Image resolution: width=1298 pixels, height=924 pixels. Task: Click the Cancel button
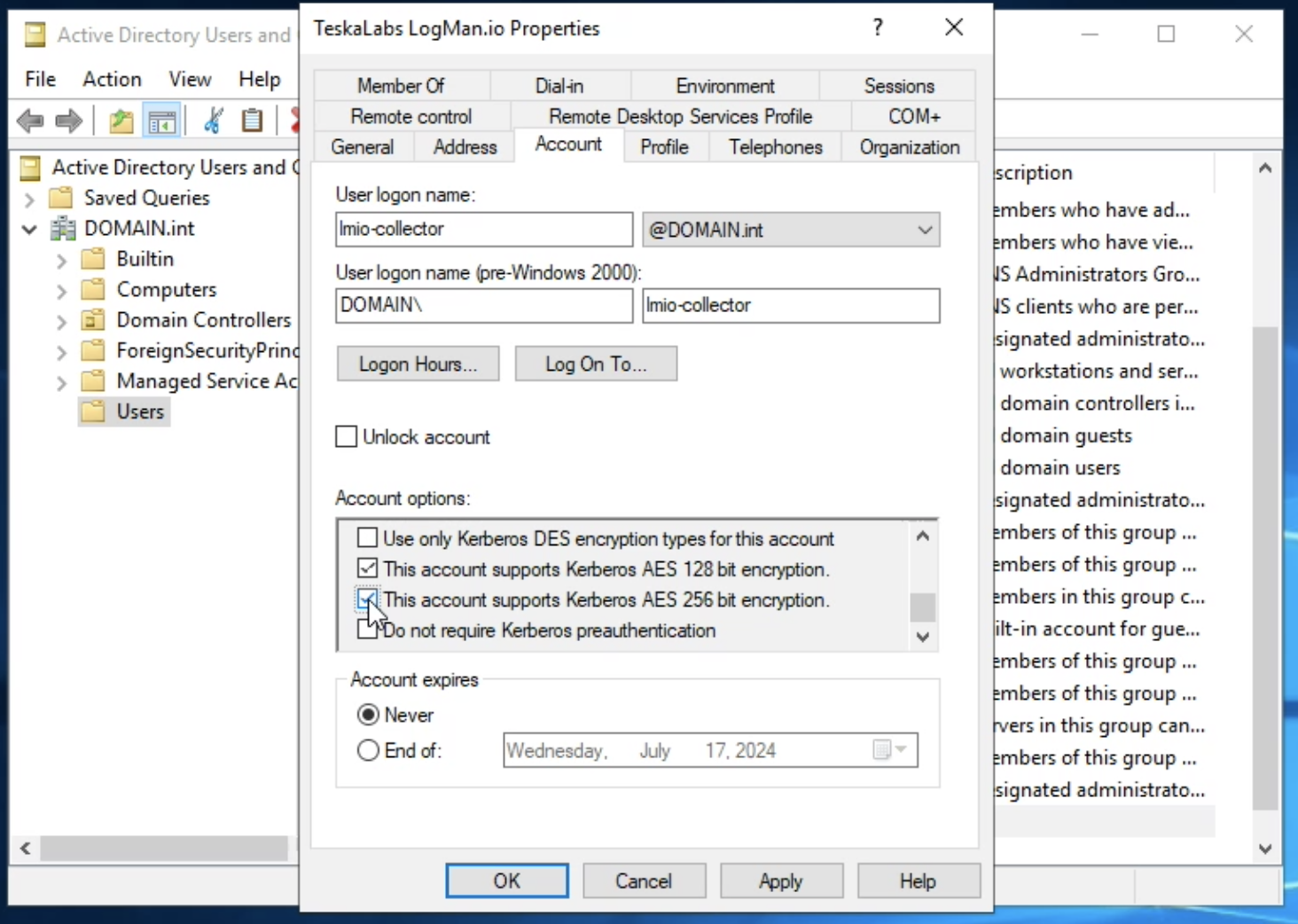click(644, 881)
